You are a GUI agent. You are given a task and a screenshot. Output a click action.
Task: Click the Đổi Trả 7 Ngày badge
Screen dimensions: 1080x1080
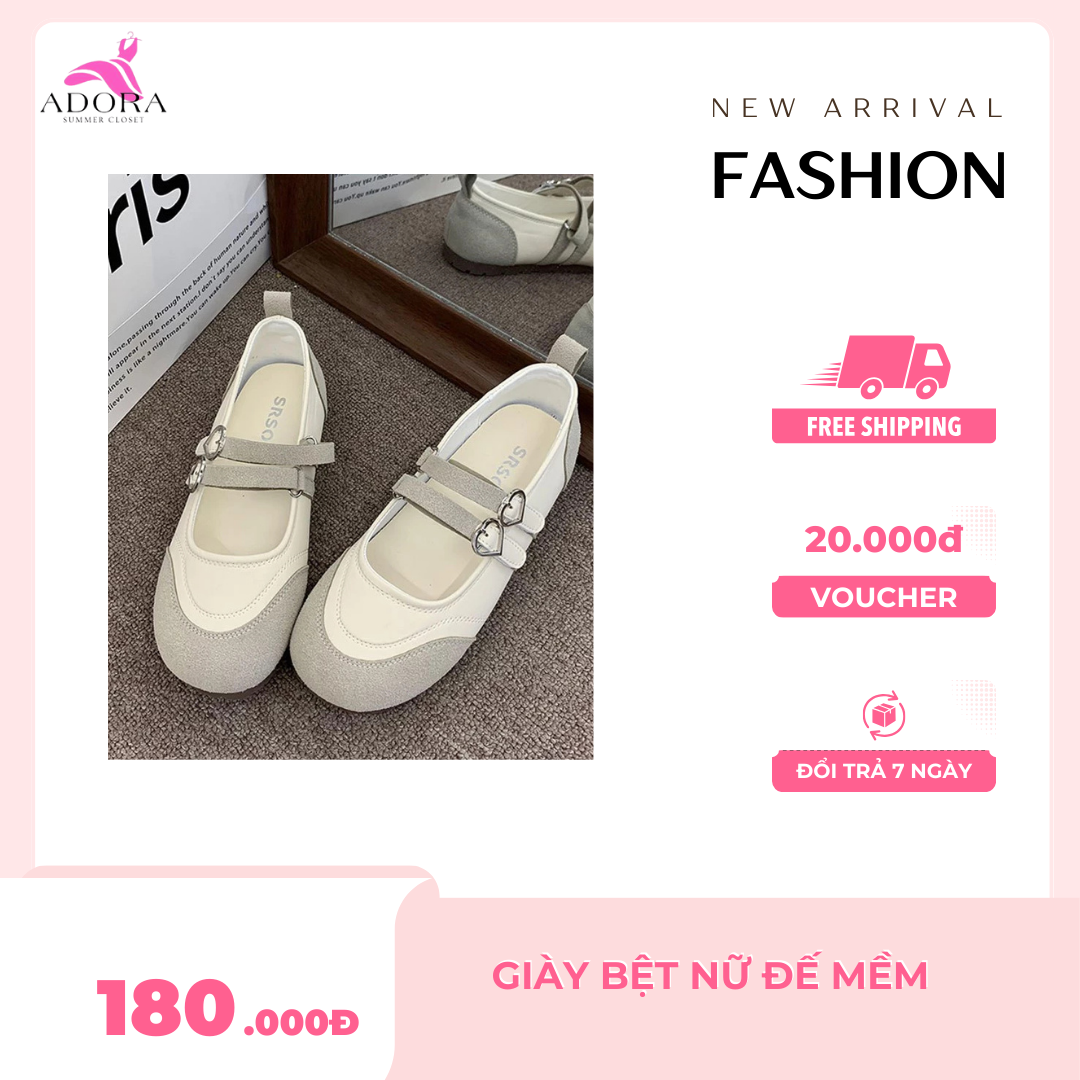click(x=884, y=771)
